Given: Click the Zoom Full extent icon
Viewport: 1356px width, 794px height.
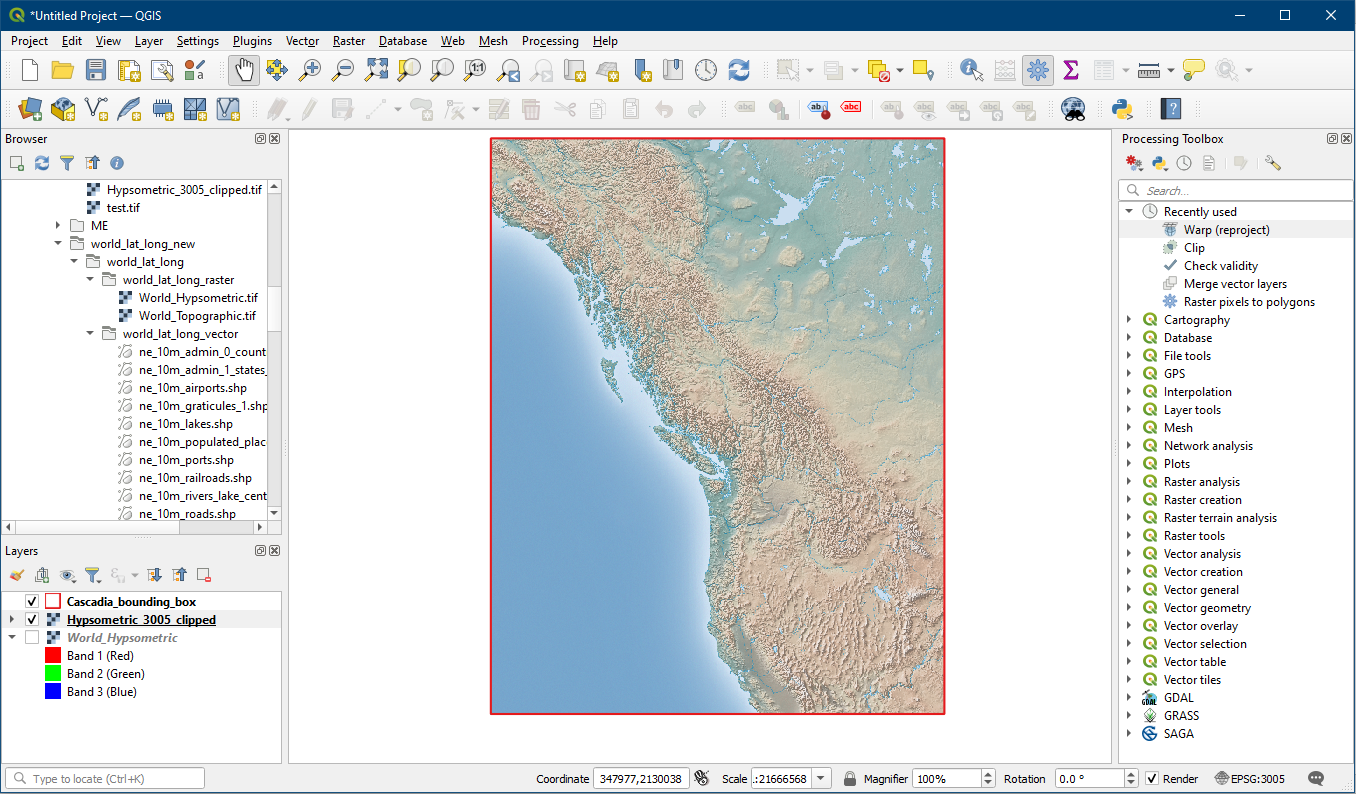Looking at the screenshot, I should 376,70.
